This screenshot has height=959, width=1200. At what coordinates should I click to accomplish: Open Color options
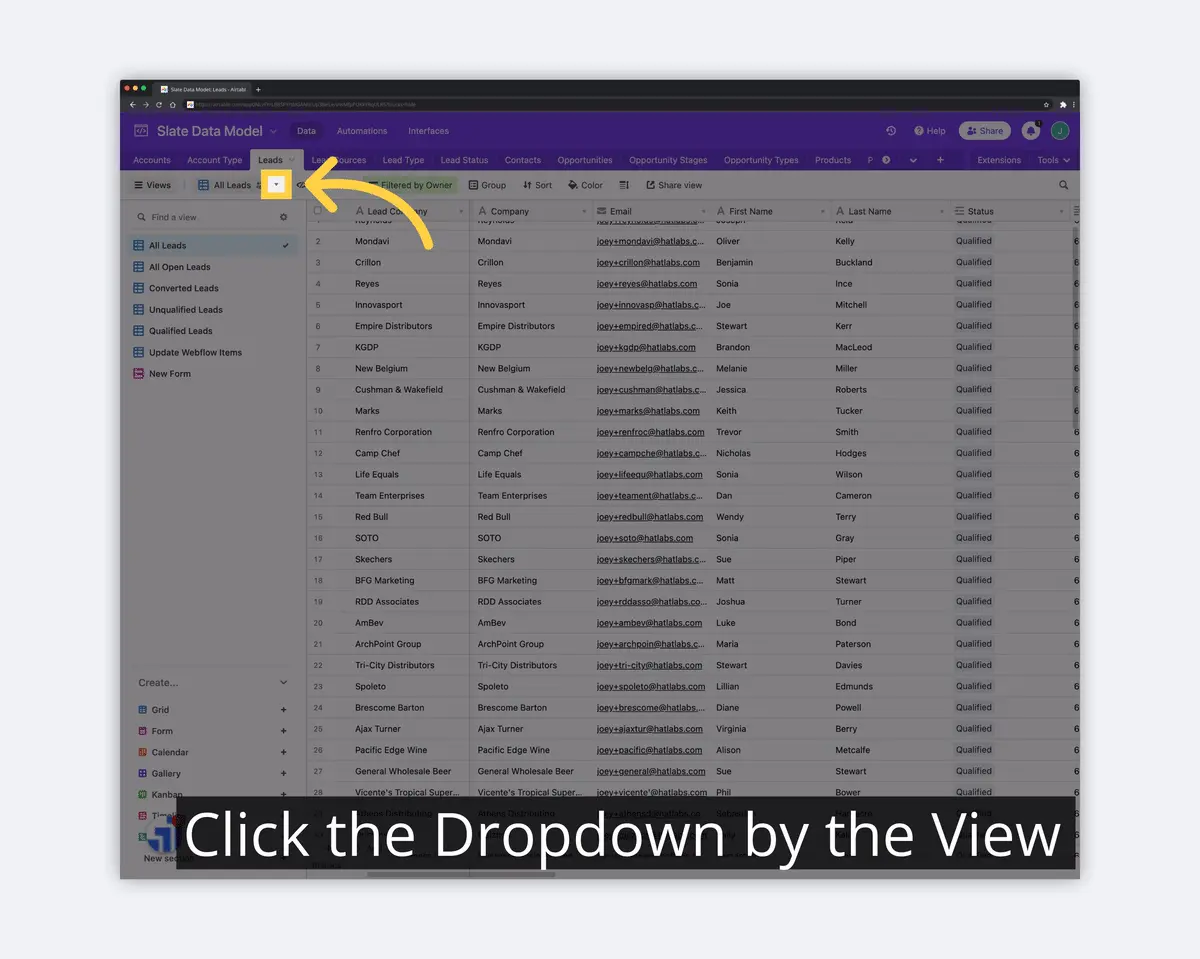click(x=585, y=185)
